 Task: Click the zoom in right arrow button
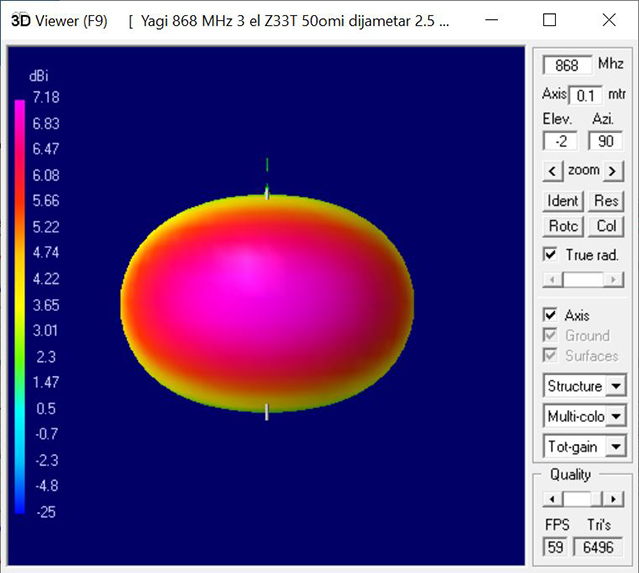click(613, 171)
